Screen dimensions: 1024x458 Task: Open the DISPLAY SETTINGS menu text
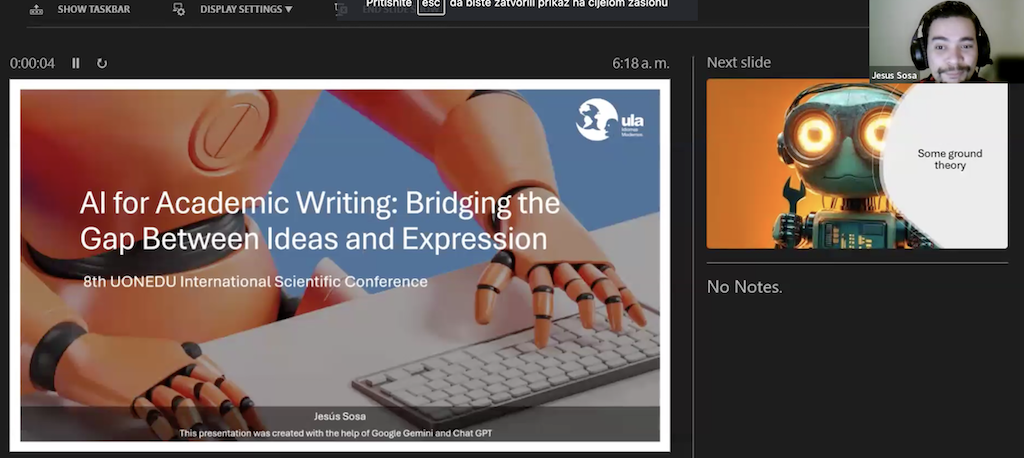(241, 9)
